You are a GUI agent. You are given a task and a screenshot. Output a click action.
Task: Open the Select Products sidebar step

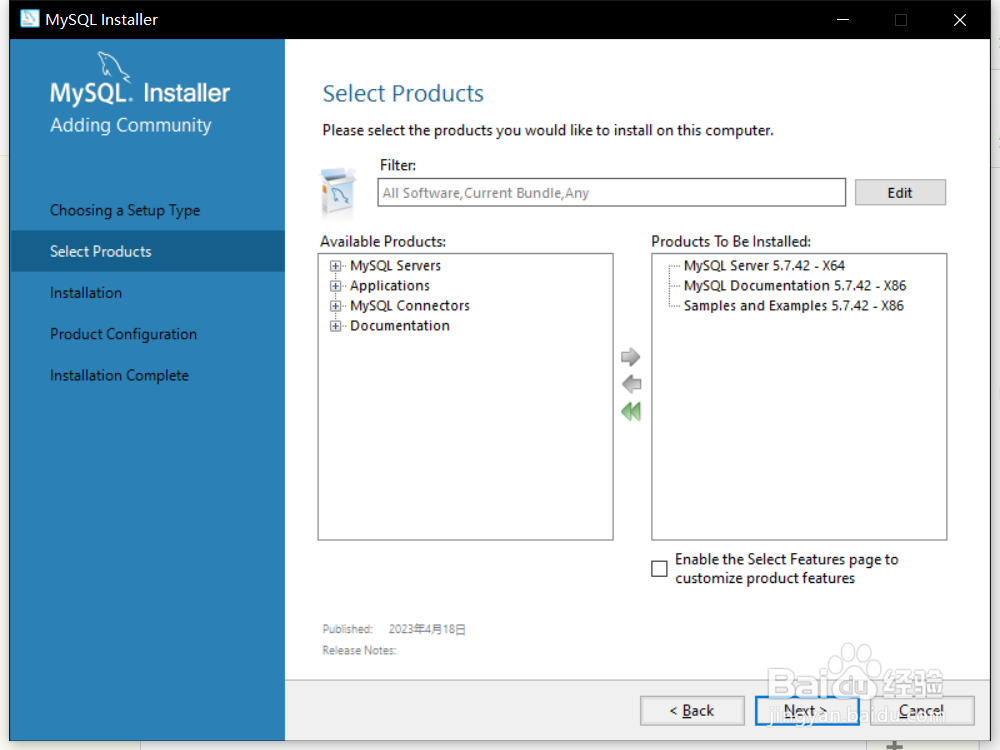(x=148, y=251)
